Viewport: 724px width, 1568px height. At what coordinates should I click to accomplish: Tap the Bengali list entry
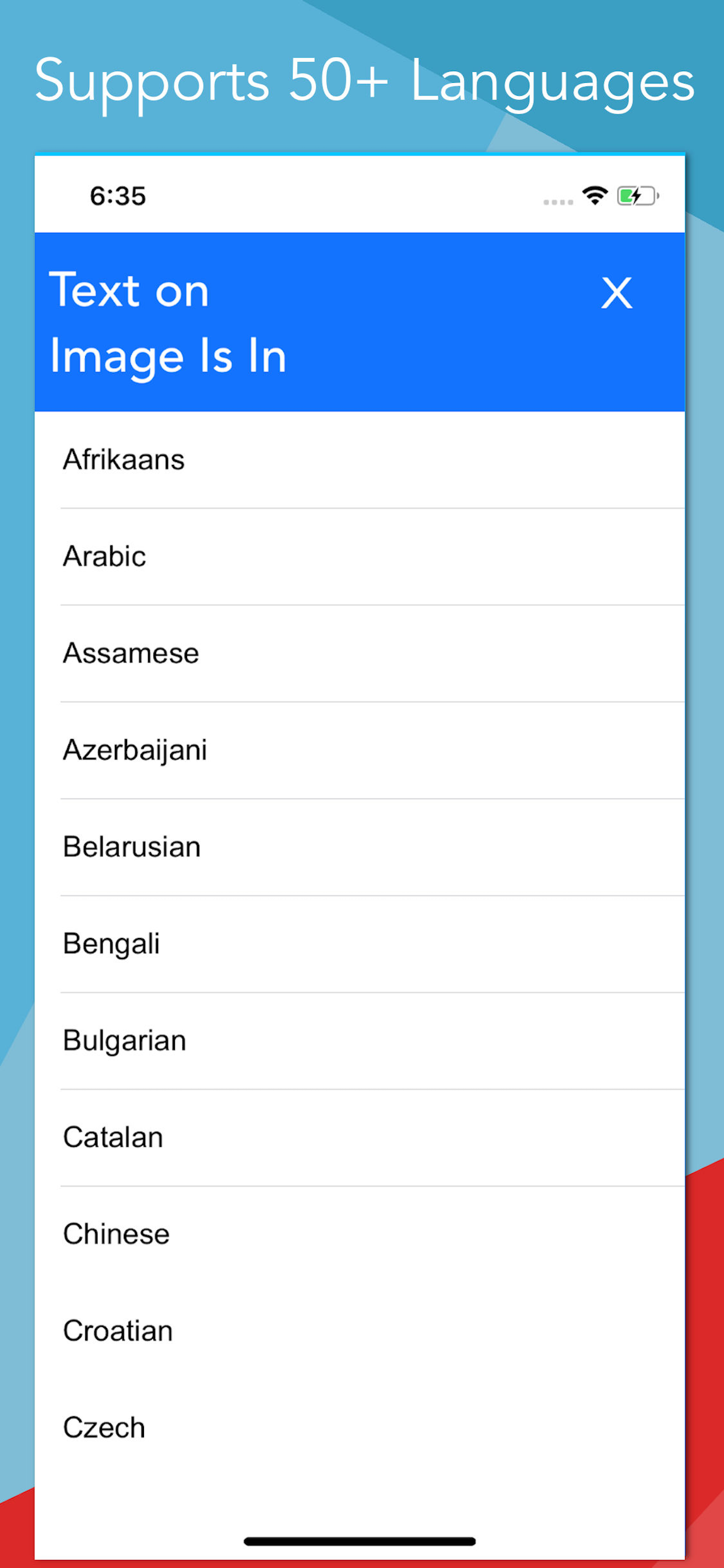point(360,943)
